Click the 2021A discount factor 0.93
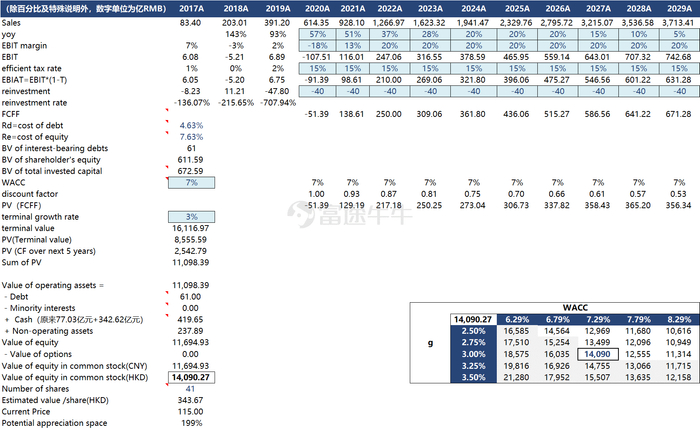Image resolution: width=700 pixels, height=429 pixels. (x=352, y=194)
